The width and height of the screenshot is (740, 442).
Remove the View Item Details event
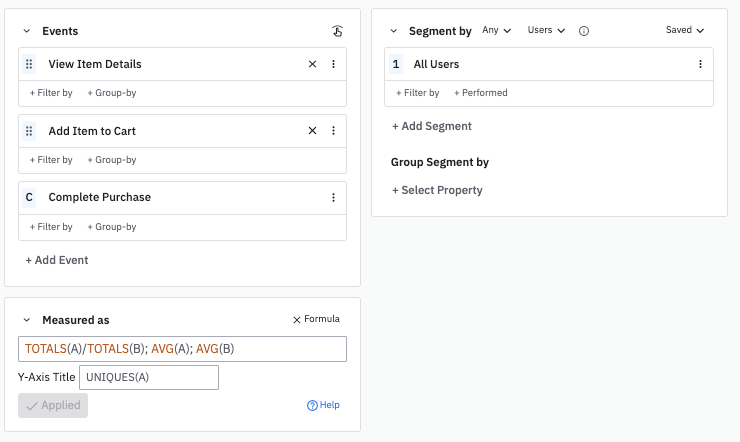312,64
